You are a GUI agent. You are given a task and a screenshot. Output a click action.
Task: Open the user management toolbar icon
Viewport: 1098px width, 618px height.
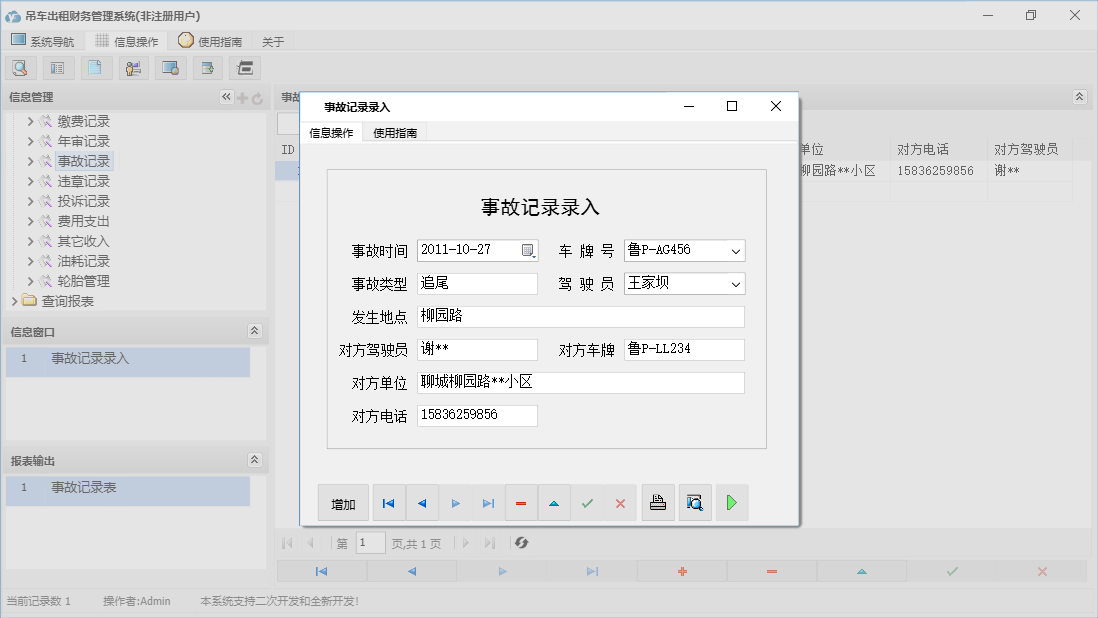point(133,67)
